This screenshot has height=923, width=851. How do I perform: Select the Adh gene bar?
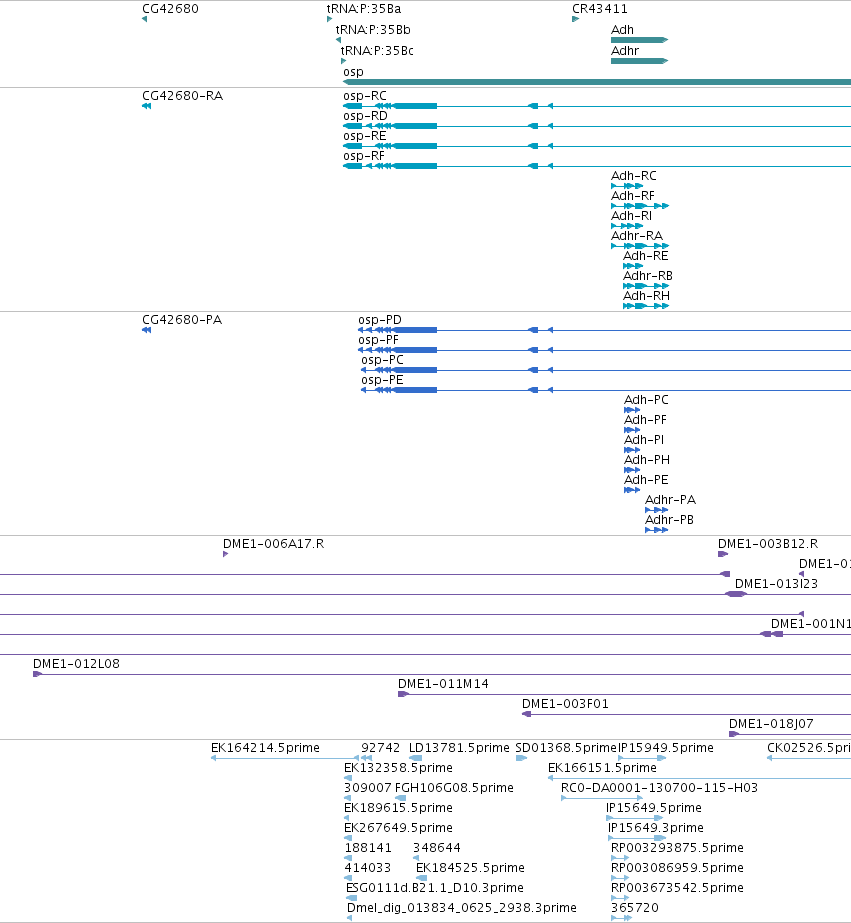point(640,40)
